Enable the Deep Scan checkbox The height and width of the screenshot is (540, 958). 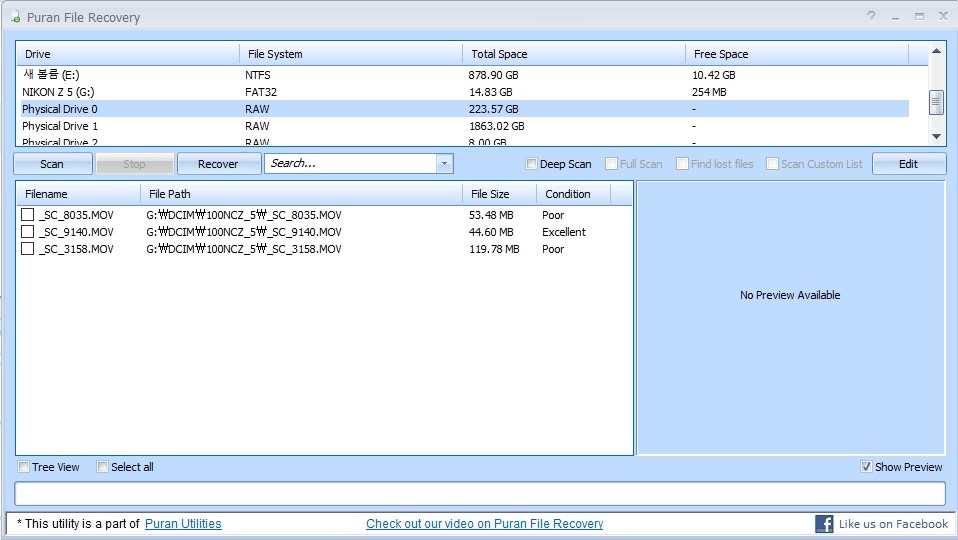click(x=532, y=164)
